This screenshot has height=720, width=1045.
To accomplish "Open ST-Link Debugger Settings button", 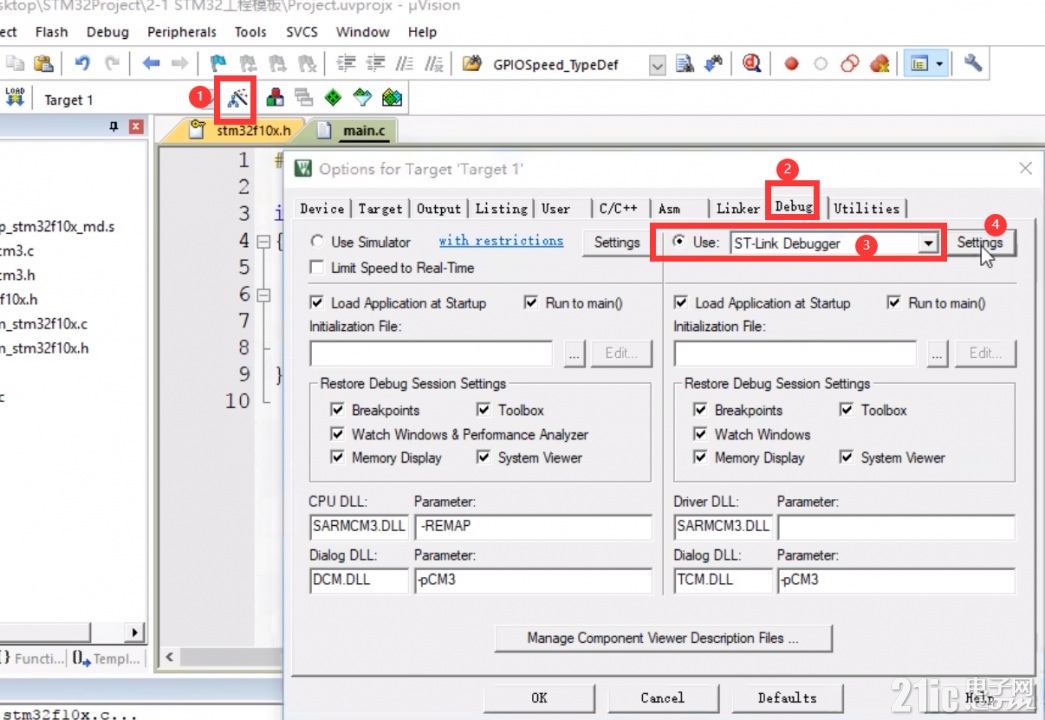I will (x=980, y=243).
